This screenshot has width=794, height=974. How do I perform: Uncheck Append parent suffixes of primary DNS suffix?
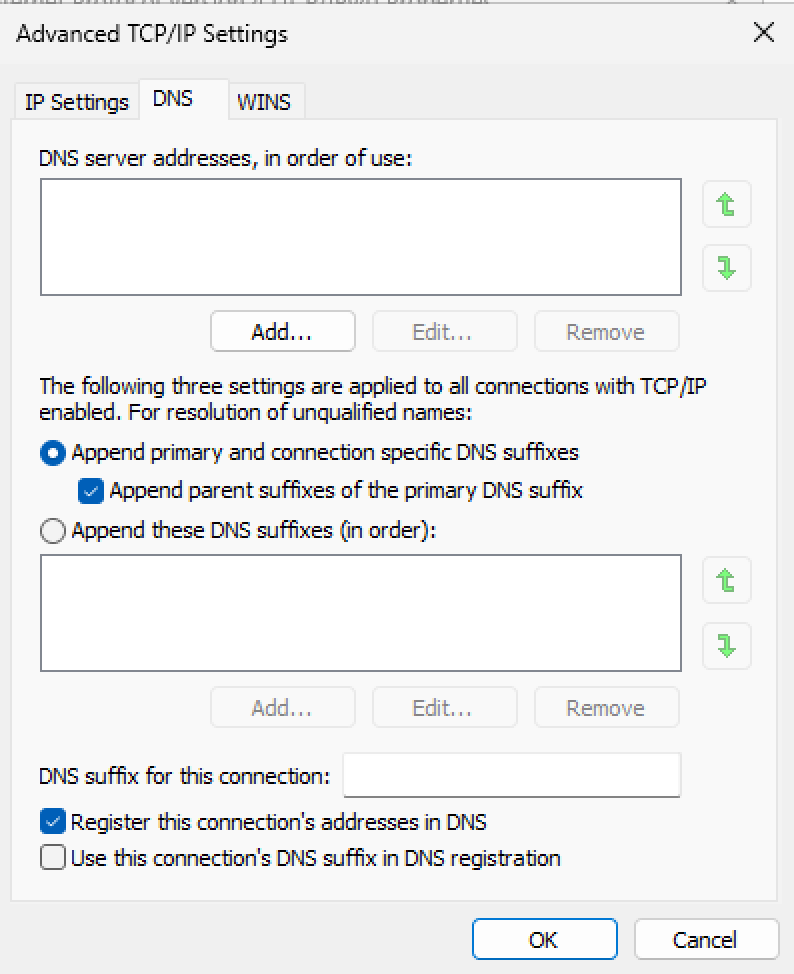pyautogui.click(x=91, y=491)
